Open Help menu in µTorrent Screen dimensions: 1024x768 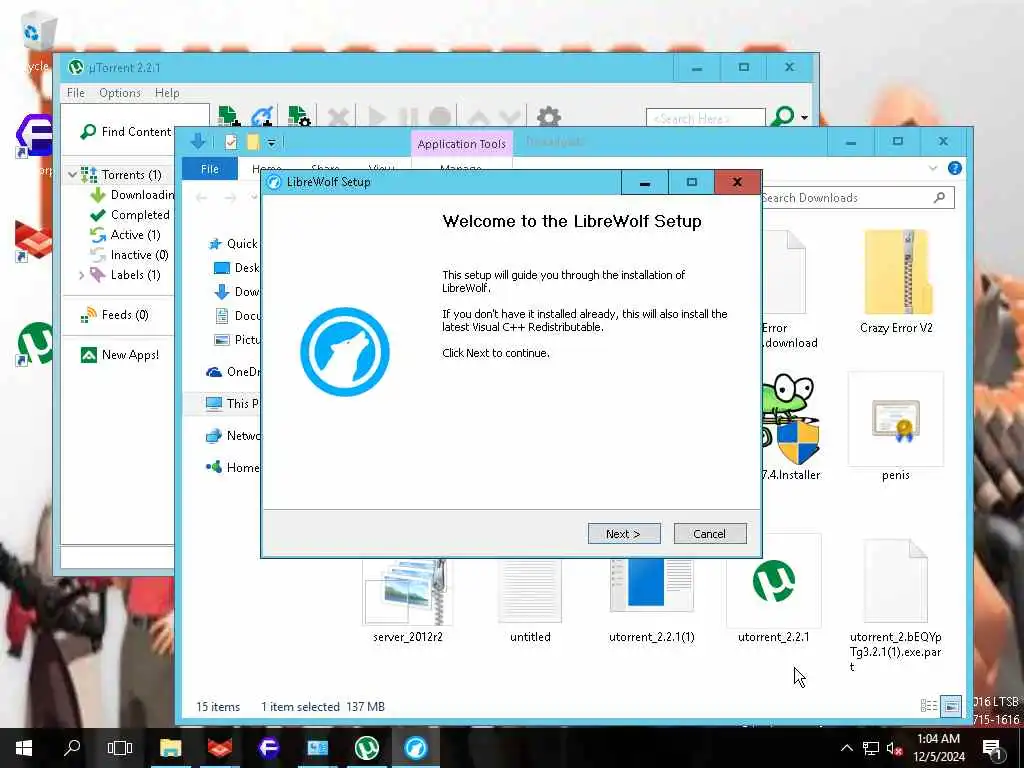click(167, 93)
